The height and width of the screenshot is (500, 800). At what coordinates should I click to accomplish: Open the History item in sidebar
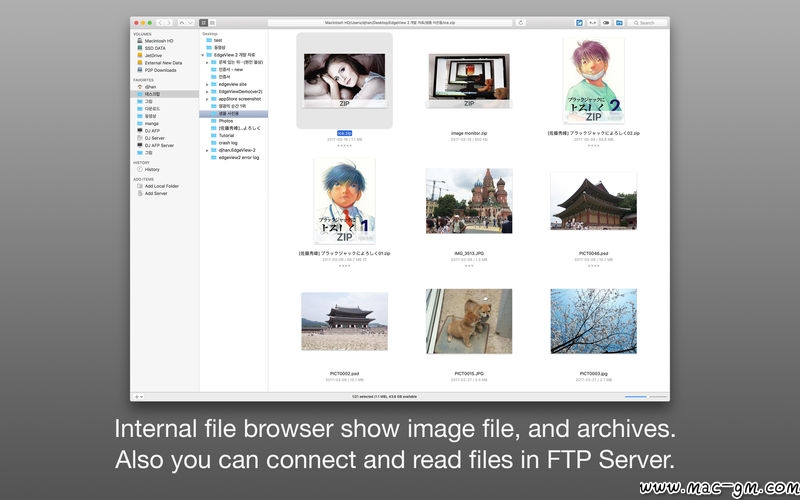pyautogui.click(x=151, y=169)
